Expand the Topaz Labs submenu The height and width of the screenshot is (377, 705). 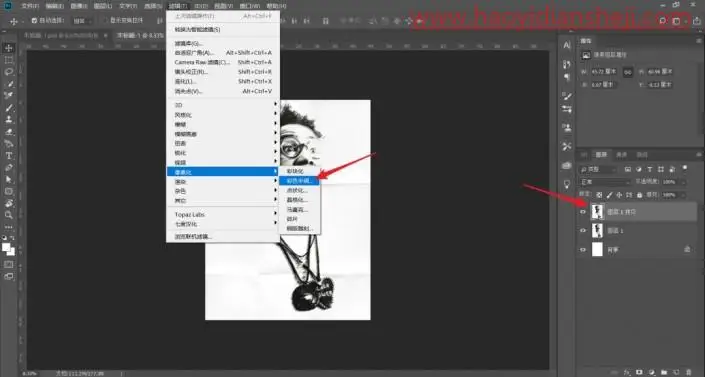coord(223,215)
